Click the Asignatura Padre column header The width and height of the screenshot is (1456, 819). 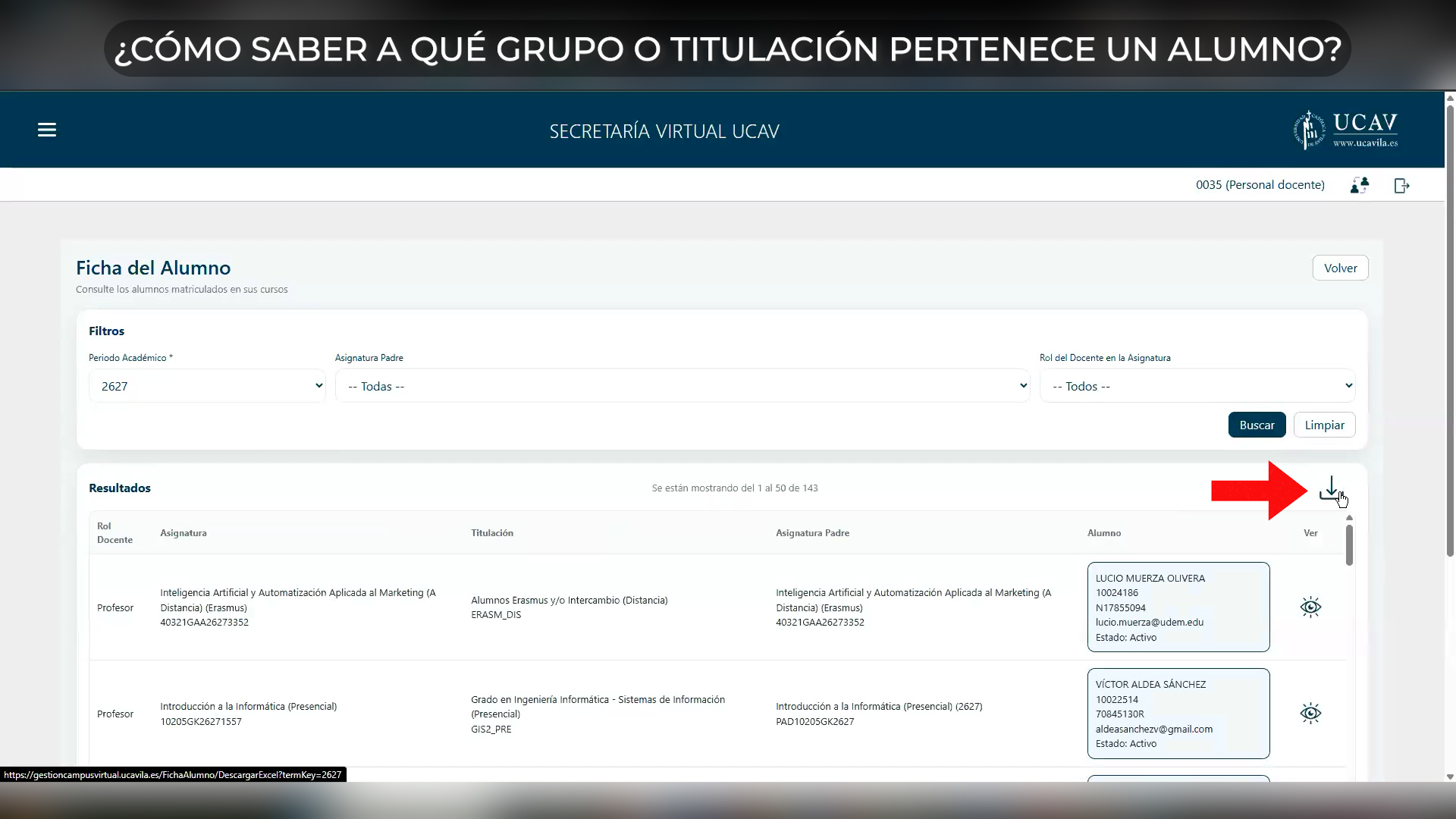[812, 533]
